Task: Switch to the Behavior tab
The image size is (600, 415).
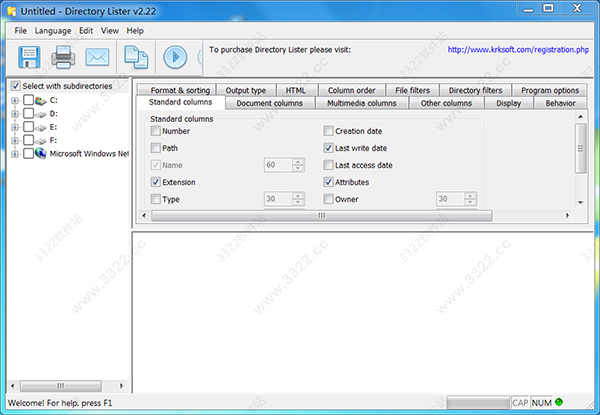Action: pos(561,103)
